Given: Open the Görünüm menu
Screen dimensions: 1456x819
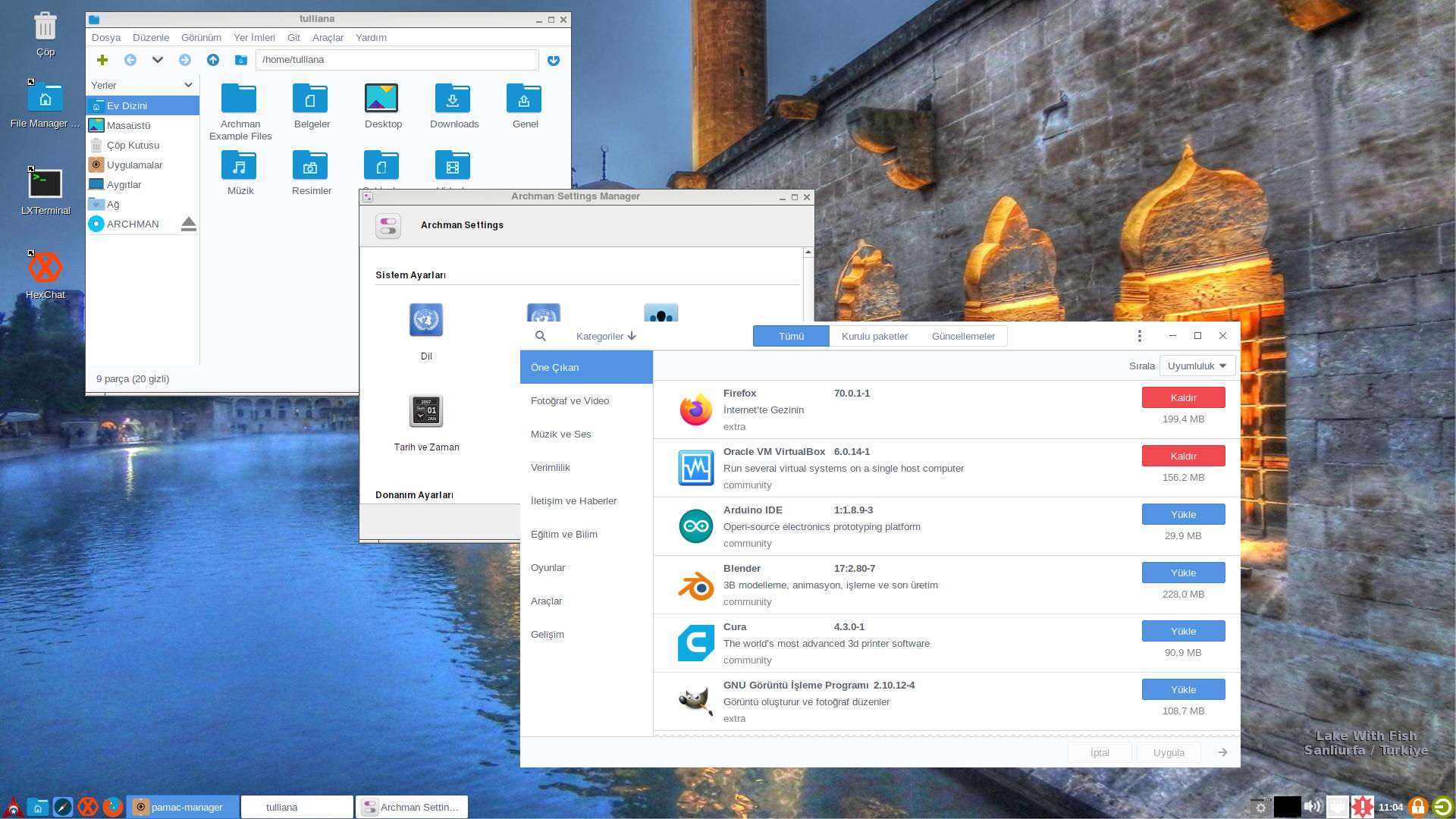Looking at the screenshot, I should click(x=201, y=37).
